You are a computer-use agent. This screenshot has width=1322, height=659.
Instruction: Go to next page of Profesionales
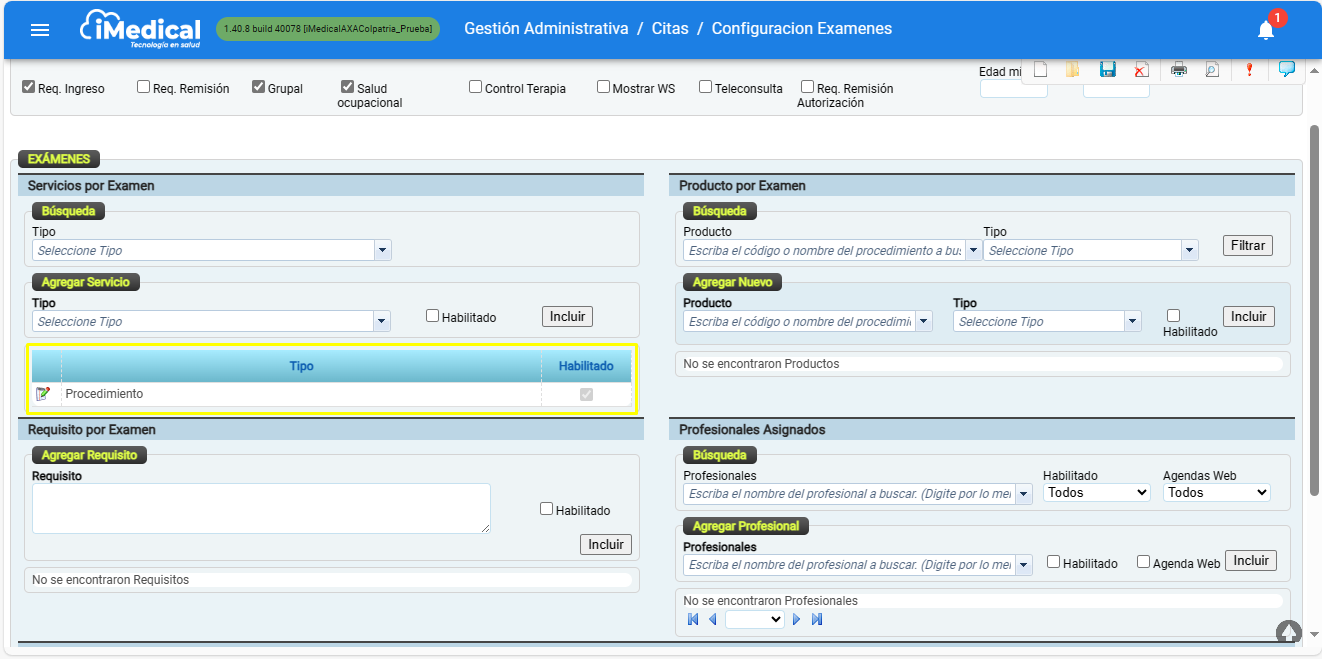point(797,620)
